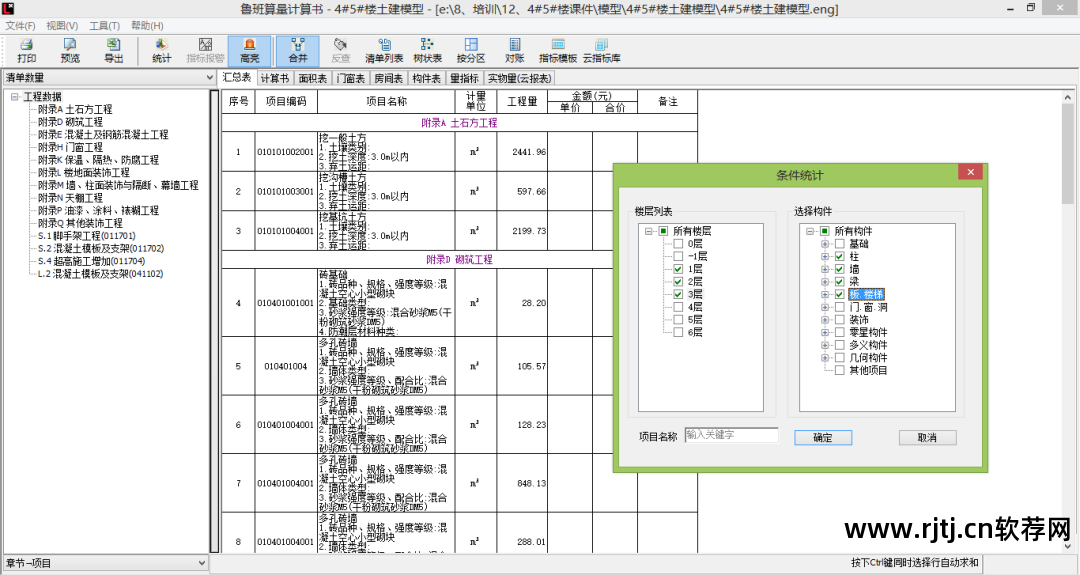The image size is (1080, 575).
Task: Expand the 柱 component tree node
Action: point(825,257)
